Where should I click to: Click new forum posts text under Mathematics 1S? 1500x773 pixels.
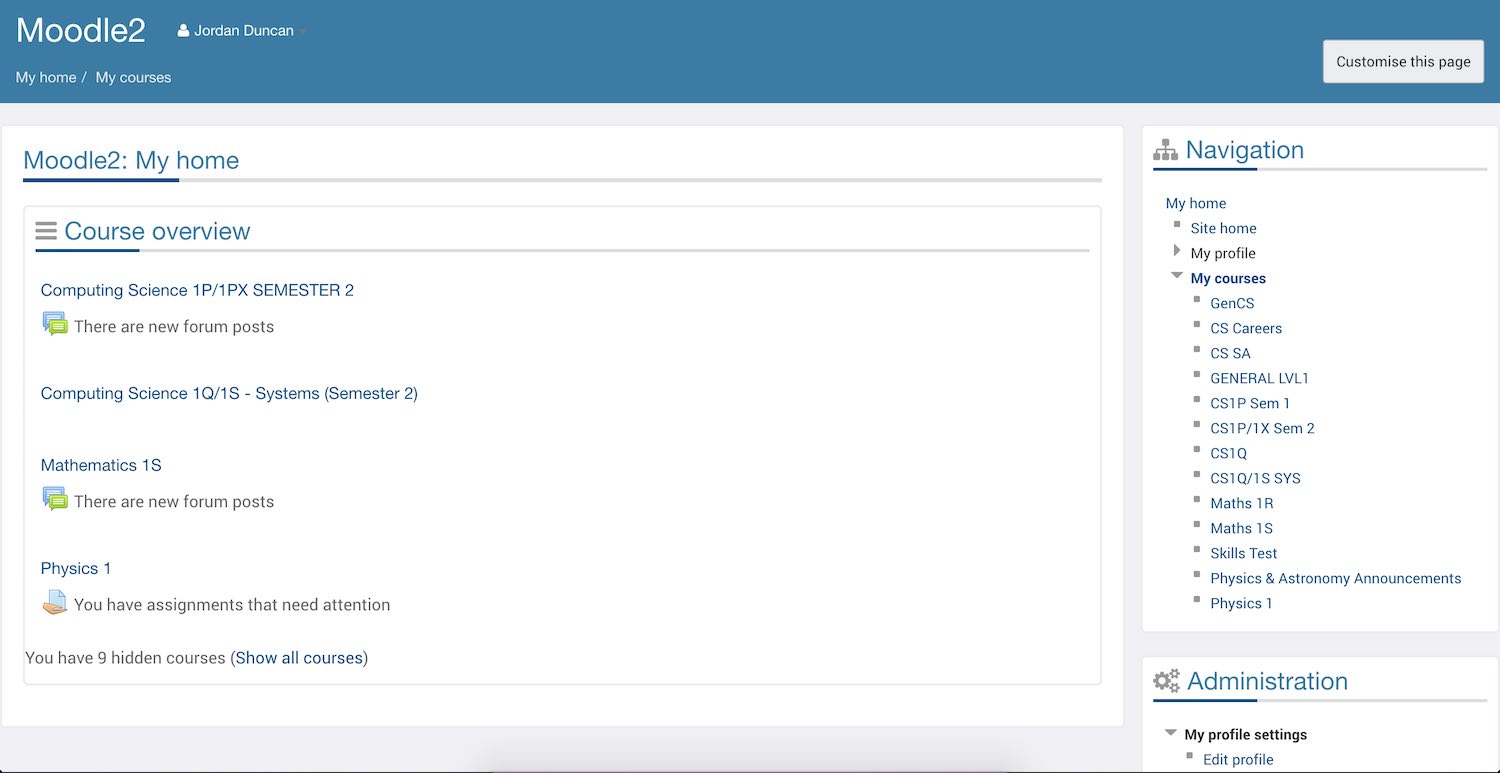point(174,501)
